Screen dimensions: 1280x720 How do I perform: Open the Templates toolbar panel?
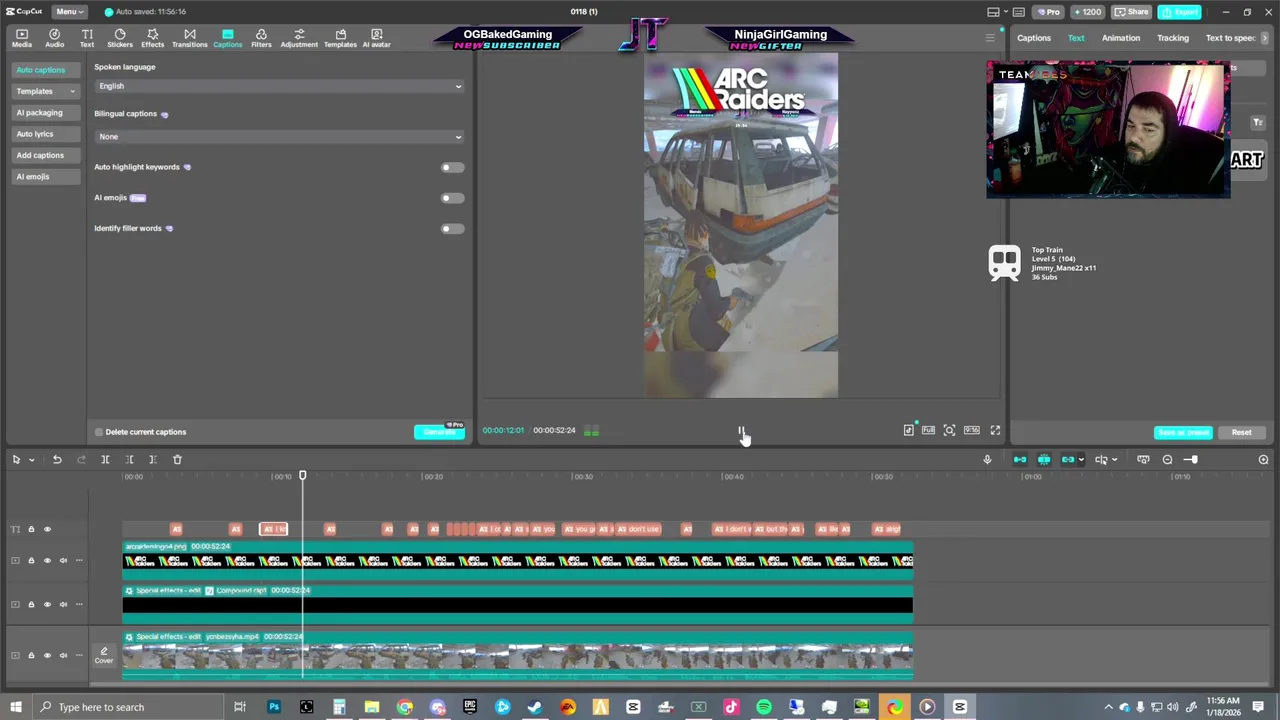point(340,38)
